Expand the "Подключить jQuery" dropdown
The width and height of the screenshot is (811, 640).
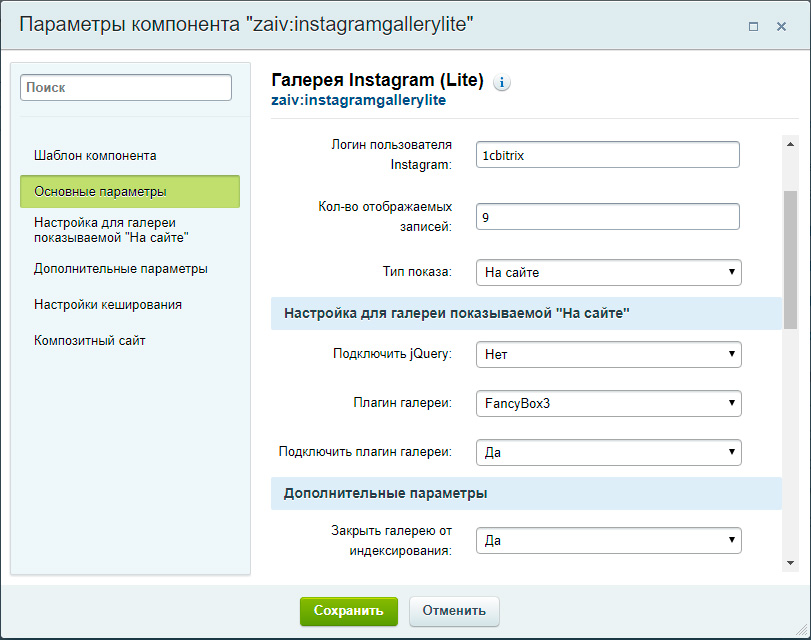pyautogui.click(x=608, y=354)
